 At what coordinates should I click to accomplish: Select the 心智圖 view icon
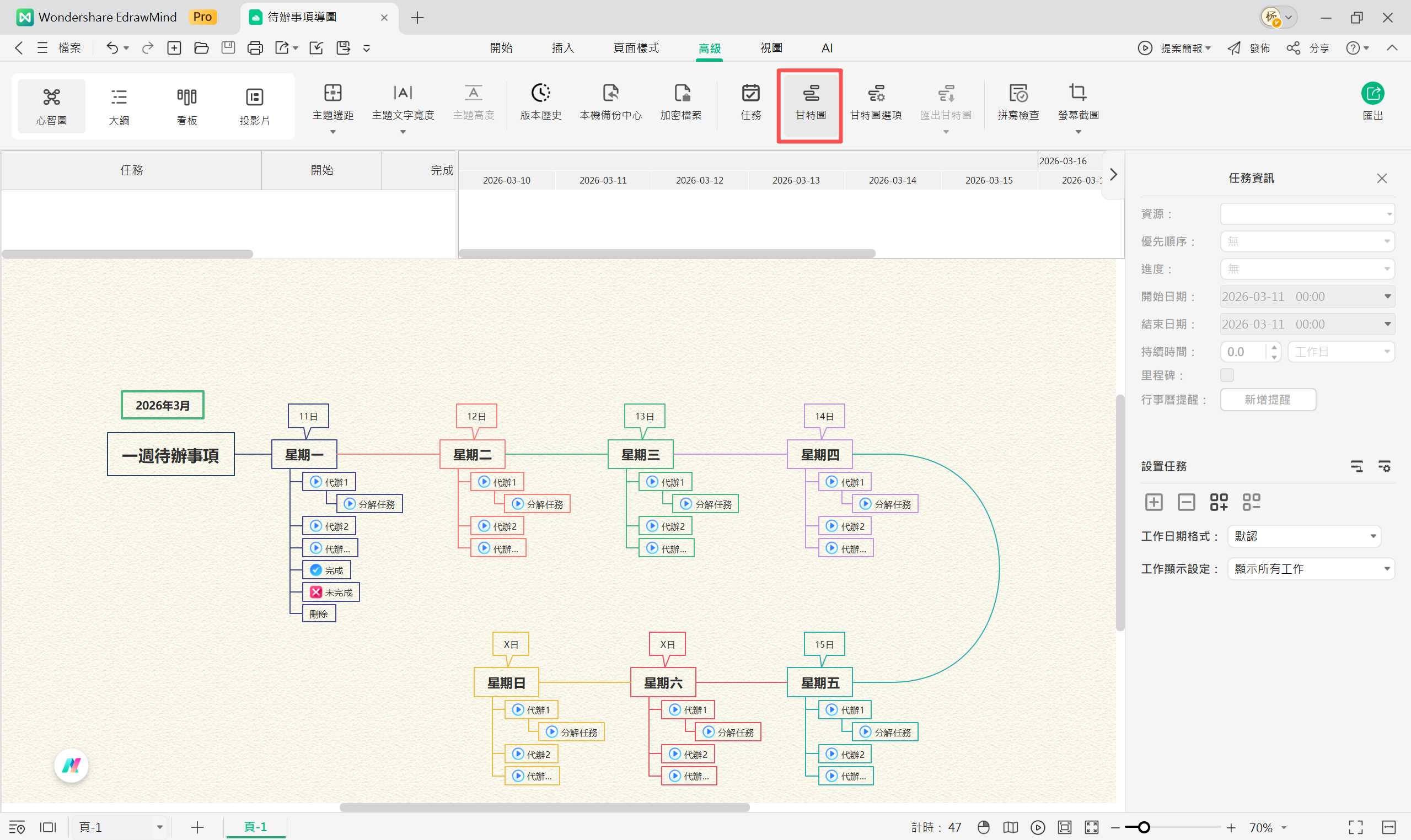(x=50, y=105)
